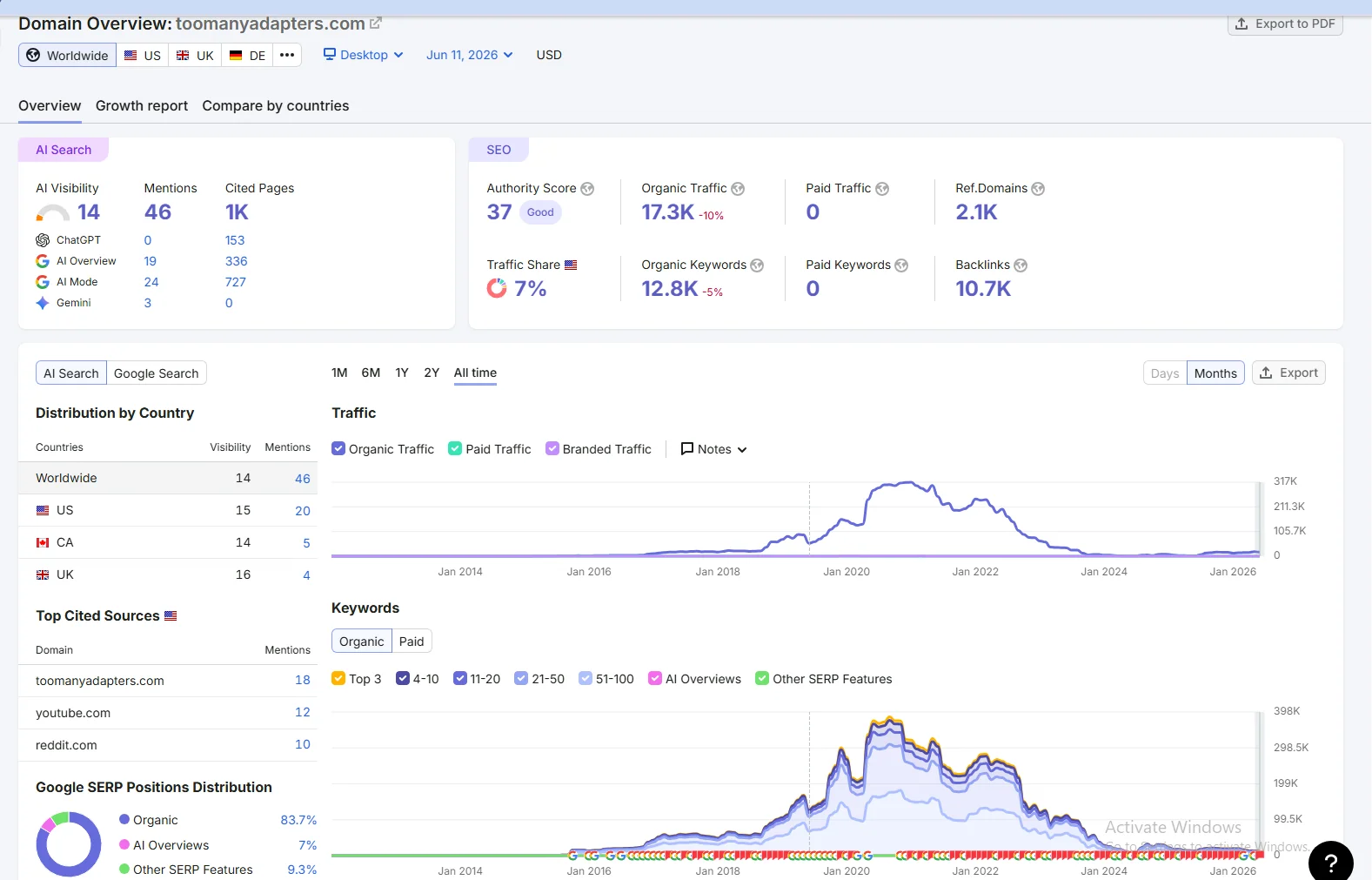
Task: Uncheck the Organic Traffic checkbox
Action: [x=338, y=449]
